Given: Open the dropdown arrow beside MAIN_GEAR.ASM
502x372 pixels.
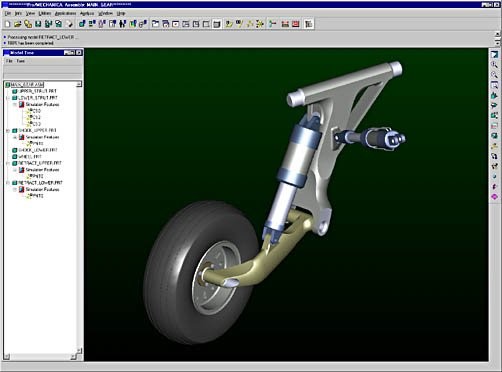Looking at the screenshot, I should tap(79, 84).
